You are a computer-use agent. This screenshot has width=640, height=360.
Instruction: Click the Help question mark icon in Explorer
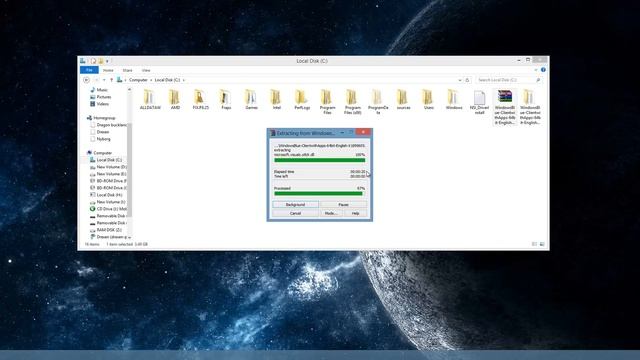pyautogui.click(x=543, y=70)
